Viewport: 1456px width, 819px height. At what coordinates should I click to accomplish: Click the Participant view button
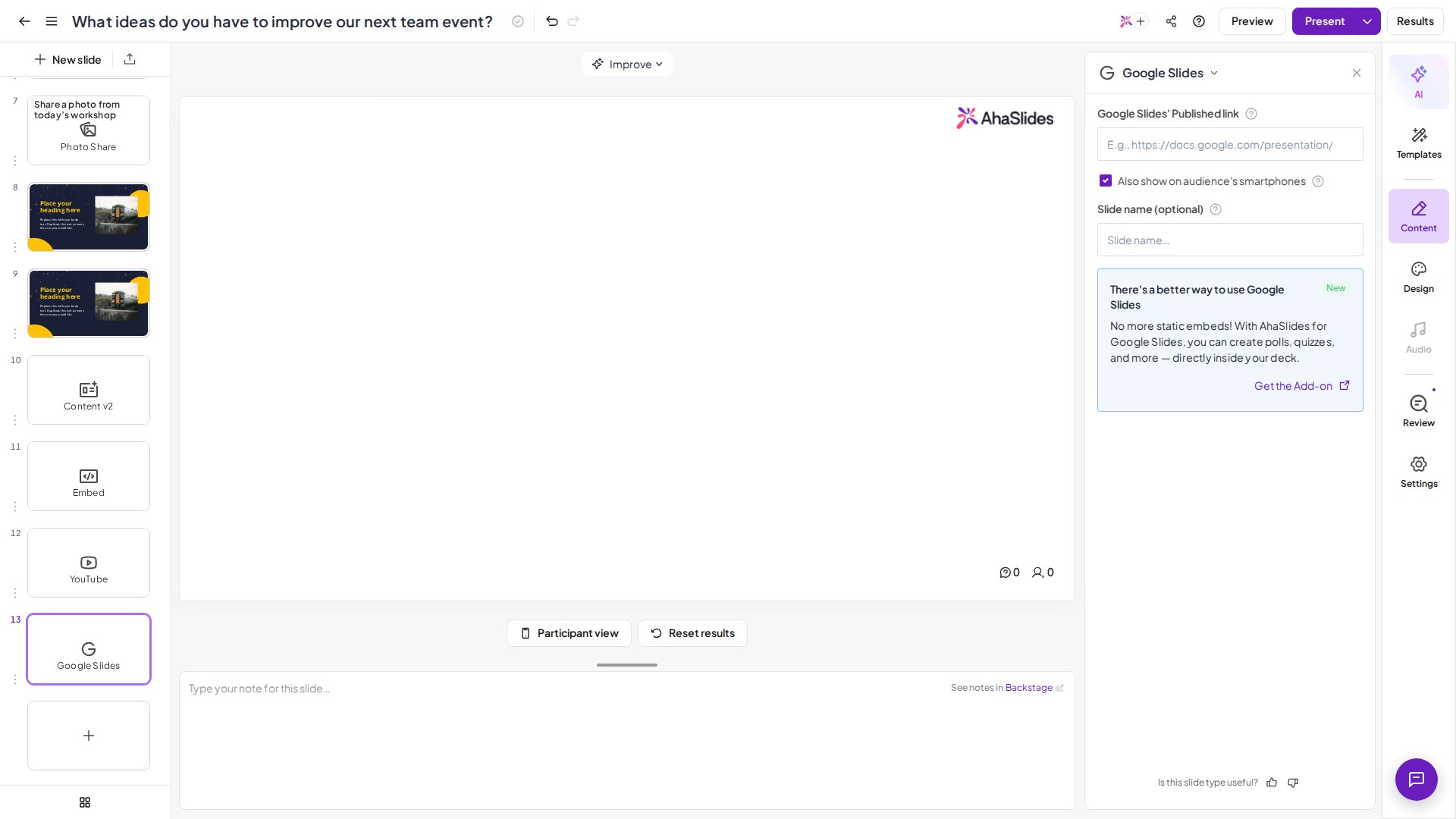(x=569, y=633)
